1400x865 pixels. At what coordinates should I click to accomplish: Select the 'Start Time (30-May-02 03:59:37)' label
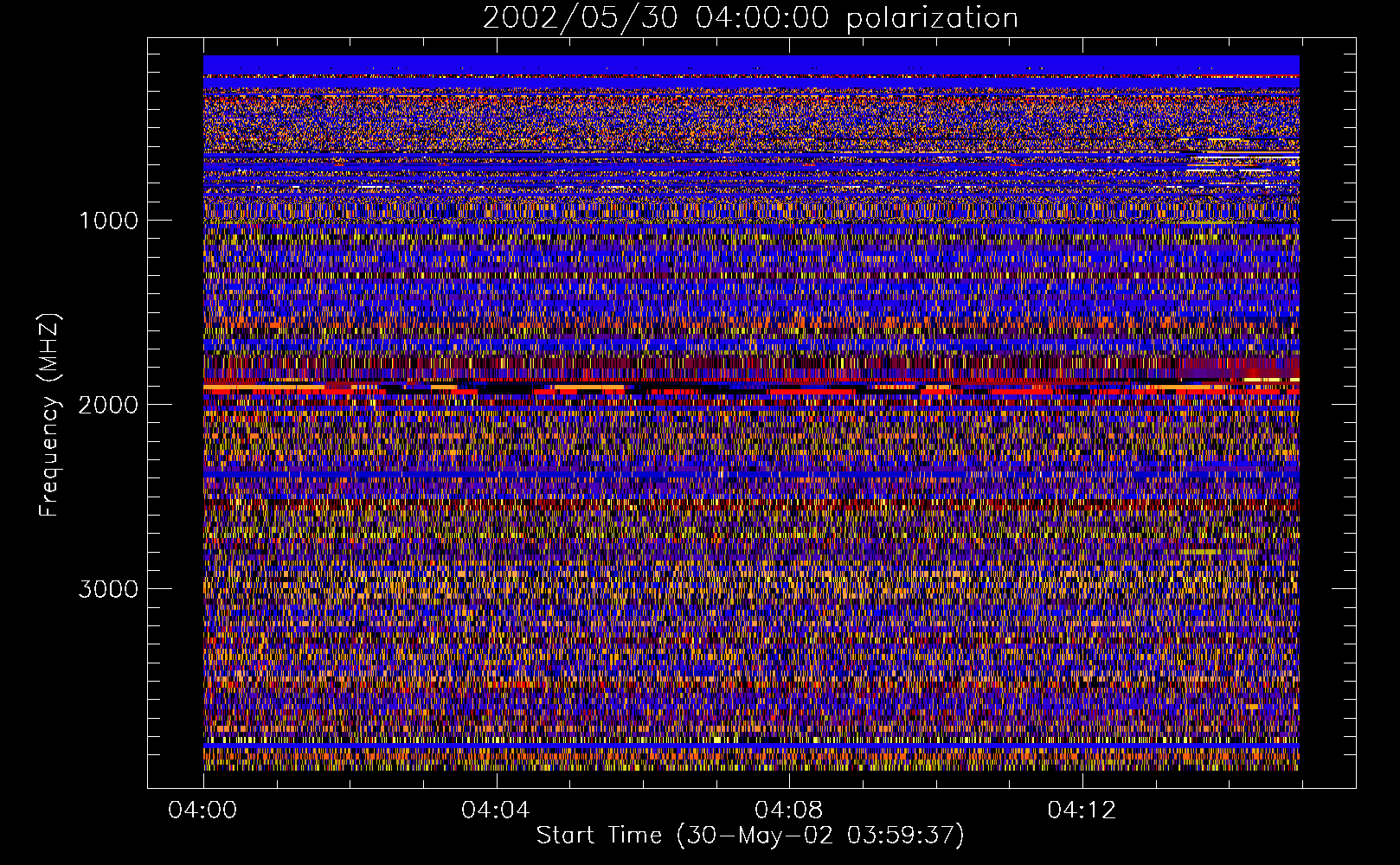750,836
